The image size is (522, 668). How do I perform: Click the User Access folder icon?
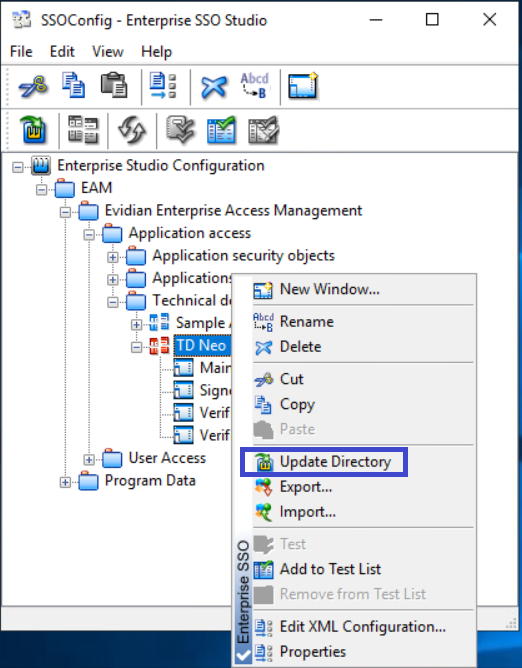(112, 458)
